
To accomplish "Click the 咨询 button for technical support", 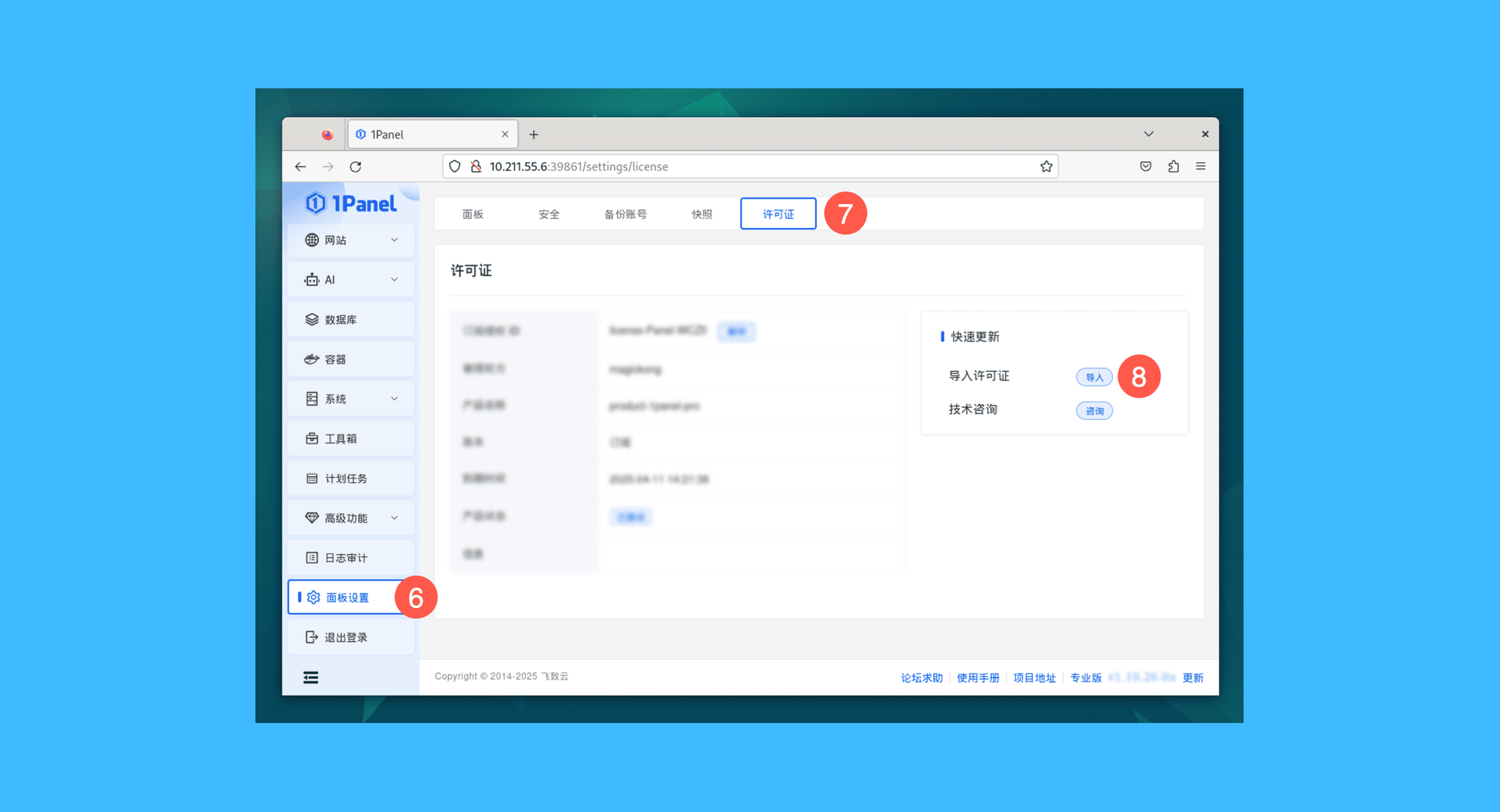I will click(1094, 411).
